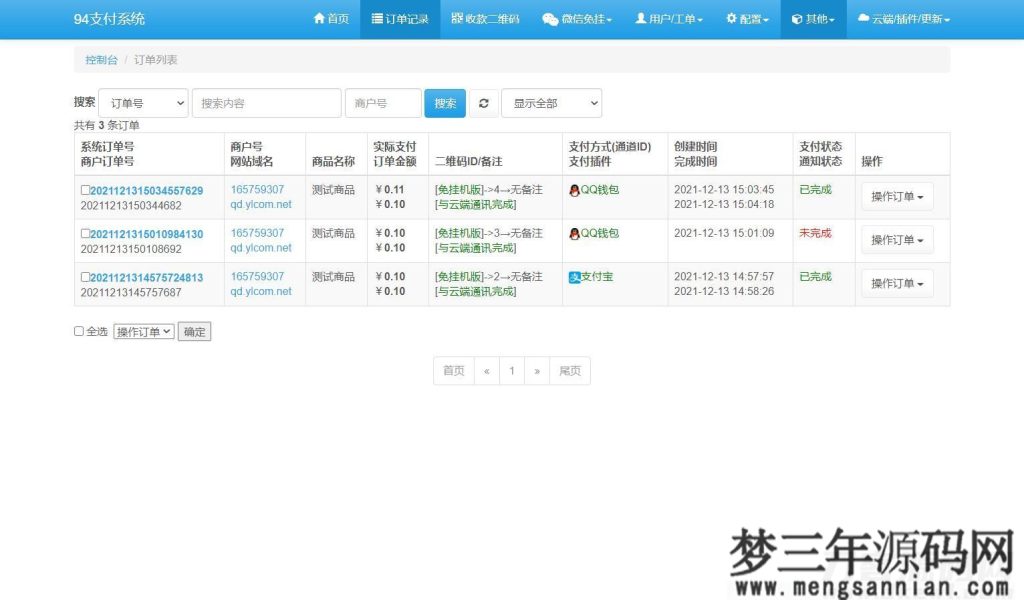This screenshot has width=1024, height=604.
Task: Enable the 全选 select-all checkbox
Action: click(79, 331)
